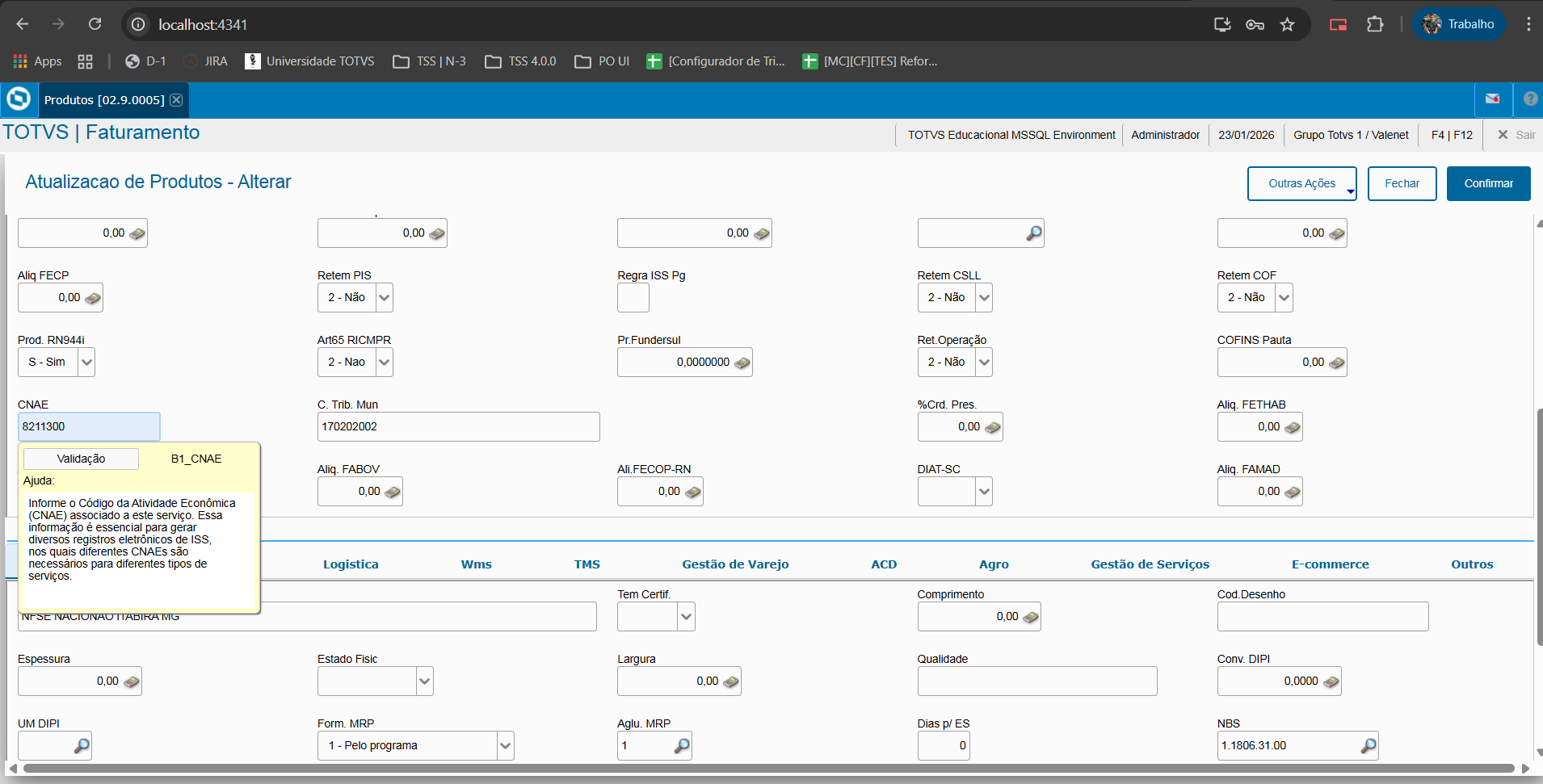Open the password key icon in address bar
Image resolution: width=1543 pixels, height=784 pixels.
(1255, 24)
